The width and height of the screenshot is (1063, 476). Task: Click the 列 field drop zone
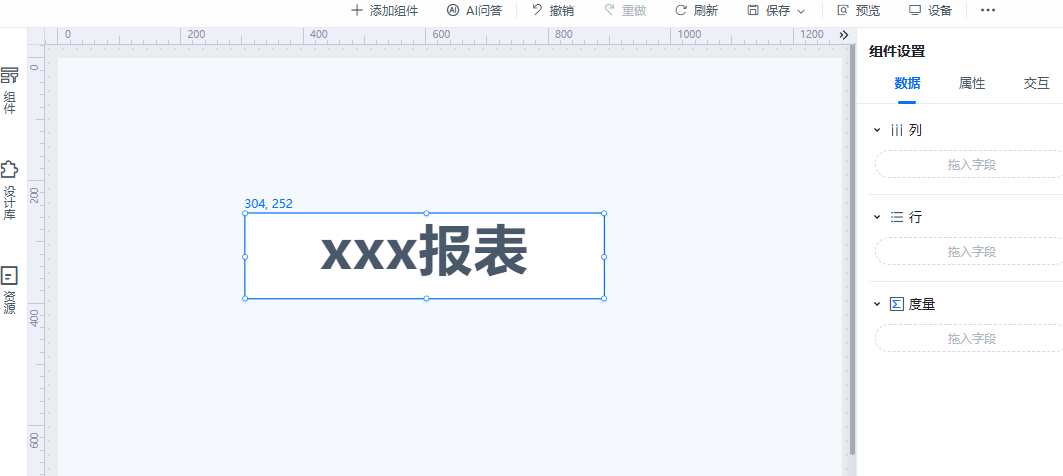pos(969,165)
